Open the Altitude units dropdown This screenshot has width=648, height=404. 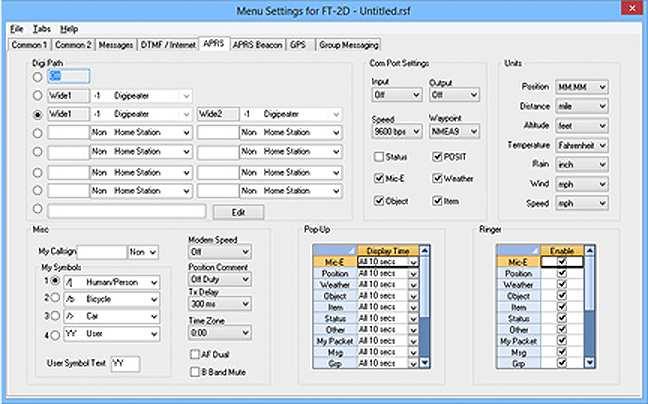581,126
